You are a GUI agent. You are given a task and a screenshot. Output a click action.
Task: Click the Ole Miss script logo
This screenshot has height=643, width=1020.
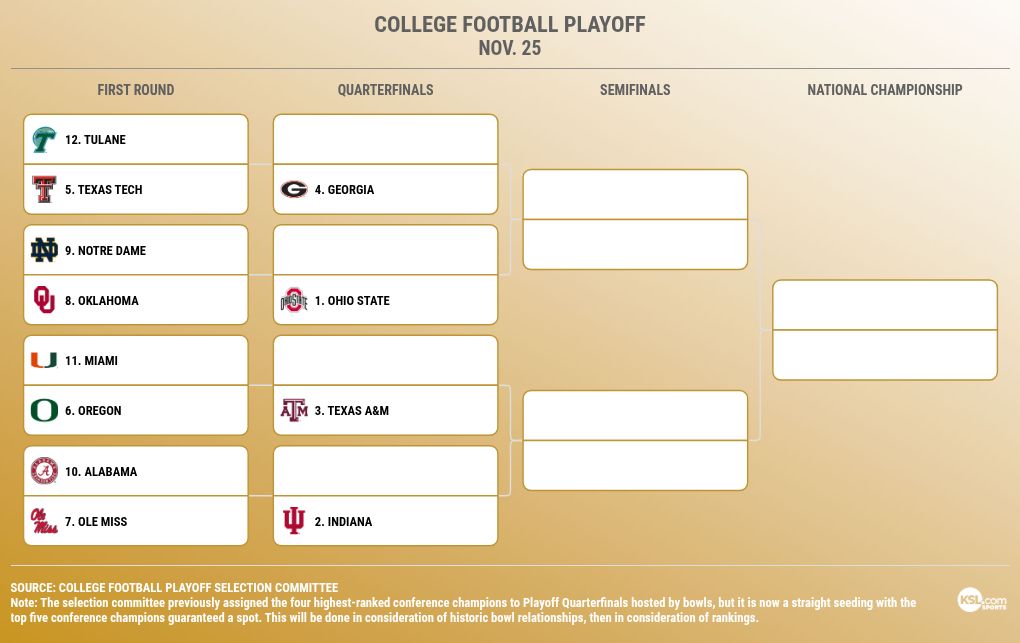(x=43, y=522)
